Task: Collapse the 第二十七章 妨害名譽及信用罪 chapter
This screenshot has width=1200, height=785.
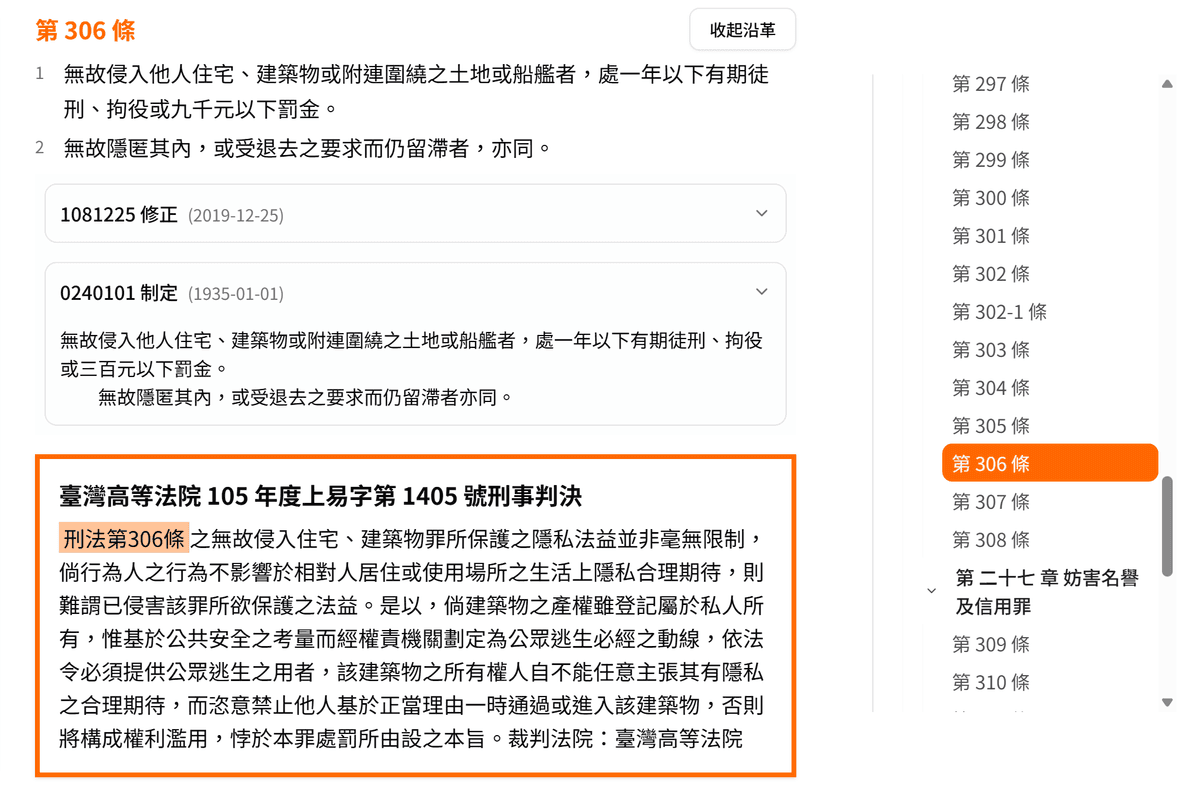Action: (x=932, y=591)
